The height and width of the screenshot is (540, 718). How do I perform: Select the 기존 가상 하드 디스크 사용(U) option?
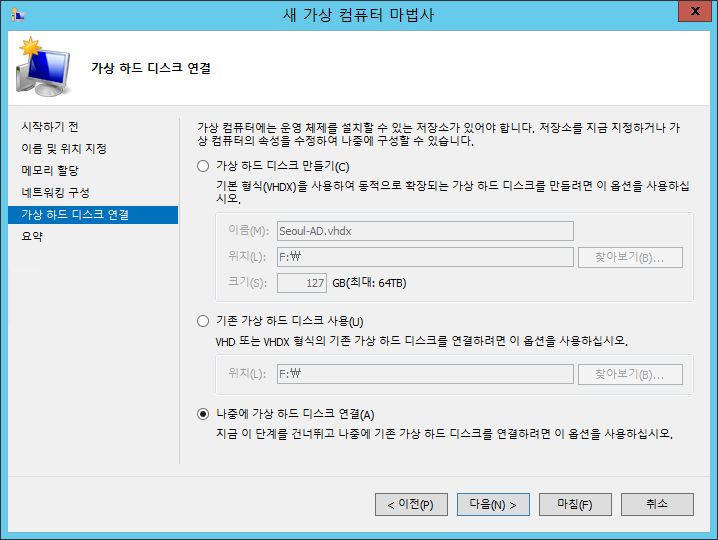click(x=203, y=321)
